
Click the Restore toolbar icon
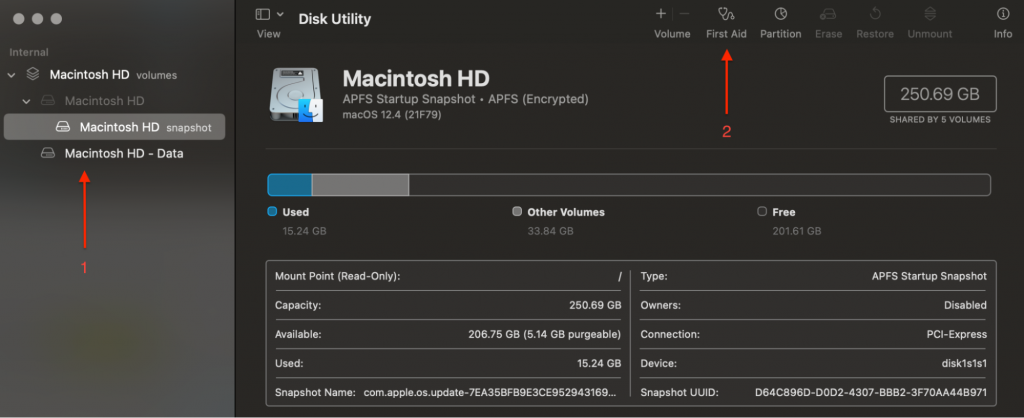875,14
